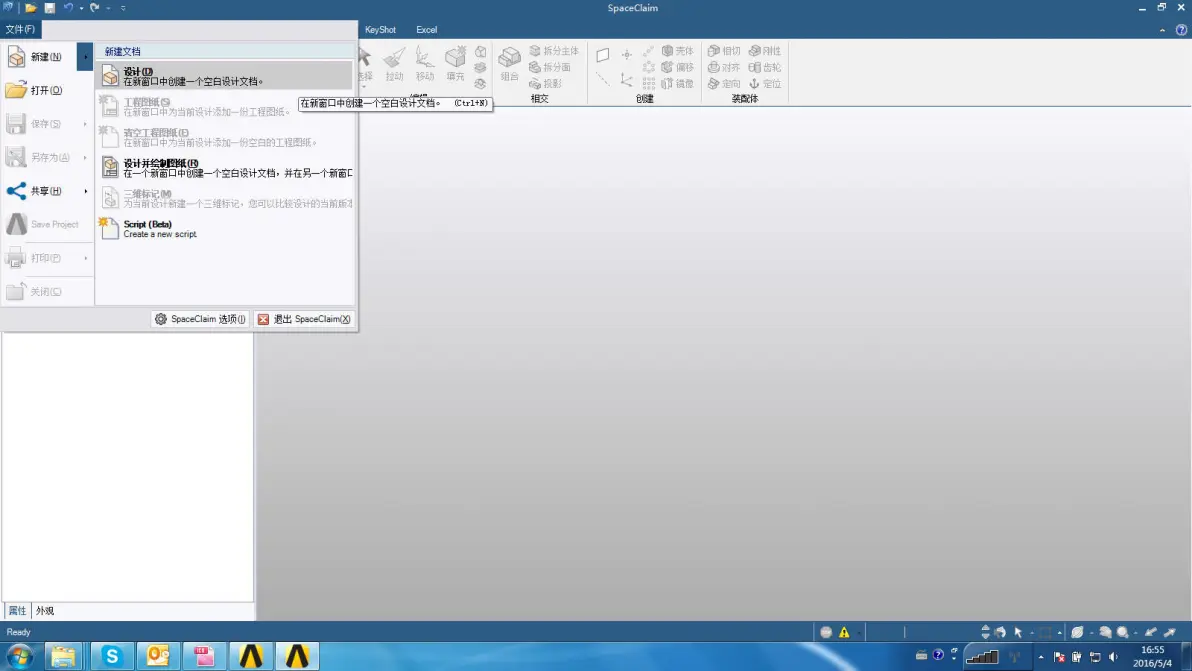Select the 设计 new blank design document

click(x=226, y=76)
